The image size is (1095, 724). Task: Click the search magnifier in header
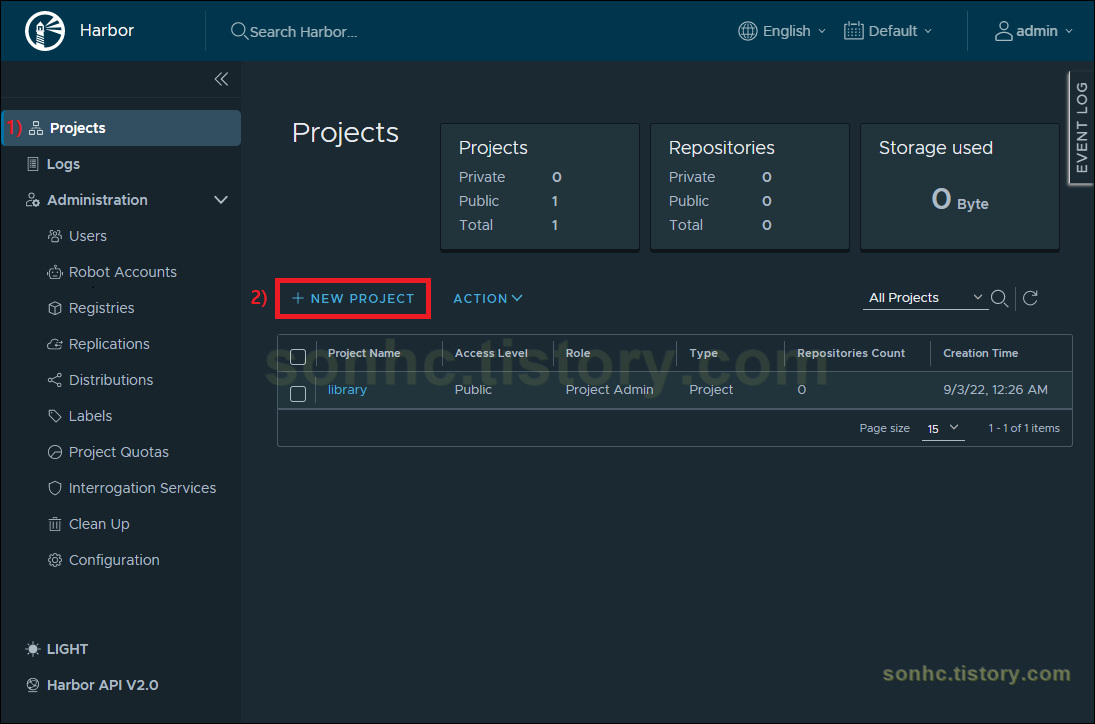coord(239,31)
